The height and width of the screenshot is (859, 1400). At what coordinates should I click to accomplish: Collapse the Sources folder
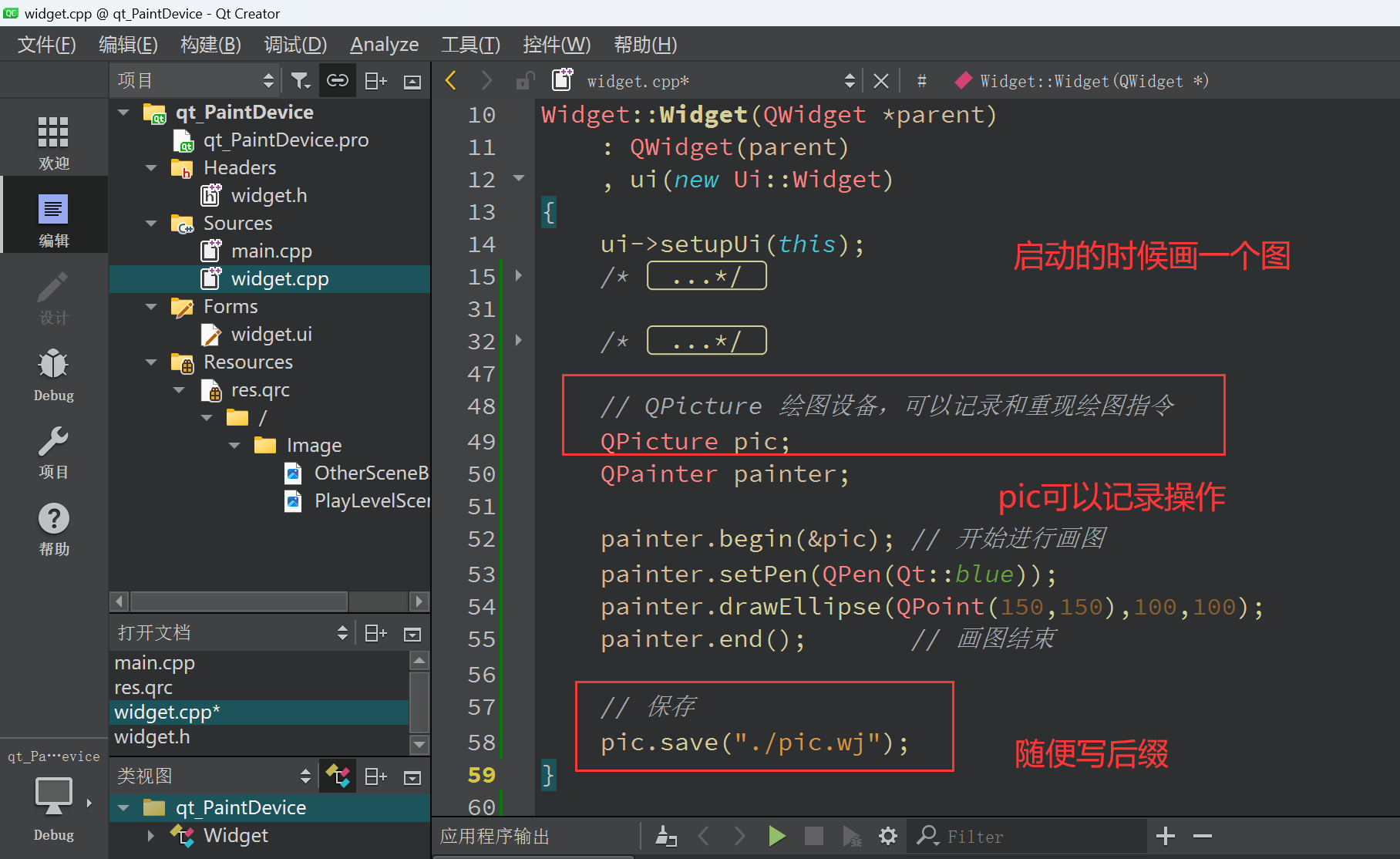[x=151, y=224]
